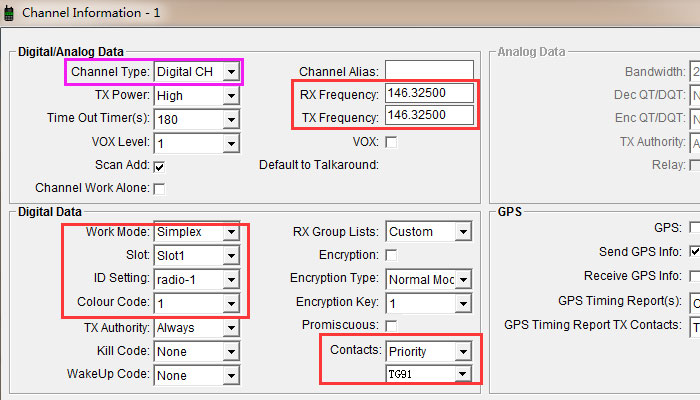Enable the Encryption checkbox

click(x=391, y=256)
